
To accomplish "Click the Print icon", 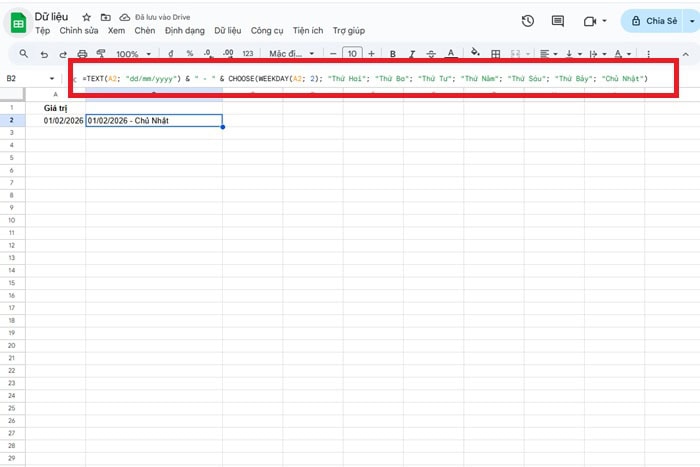I will click(82, 54).
